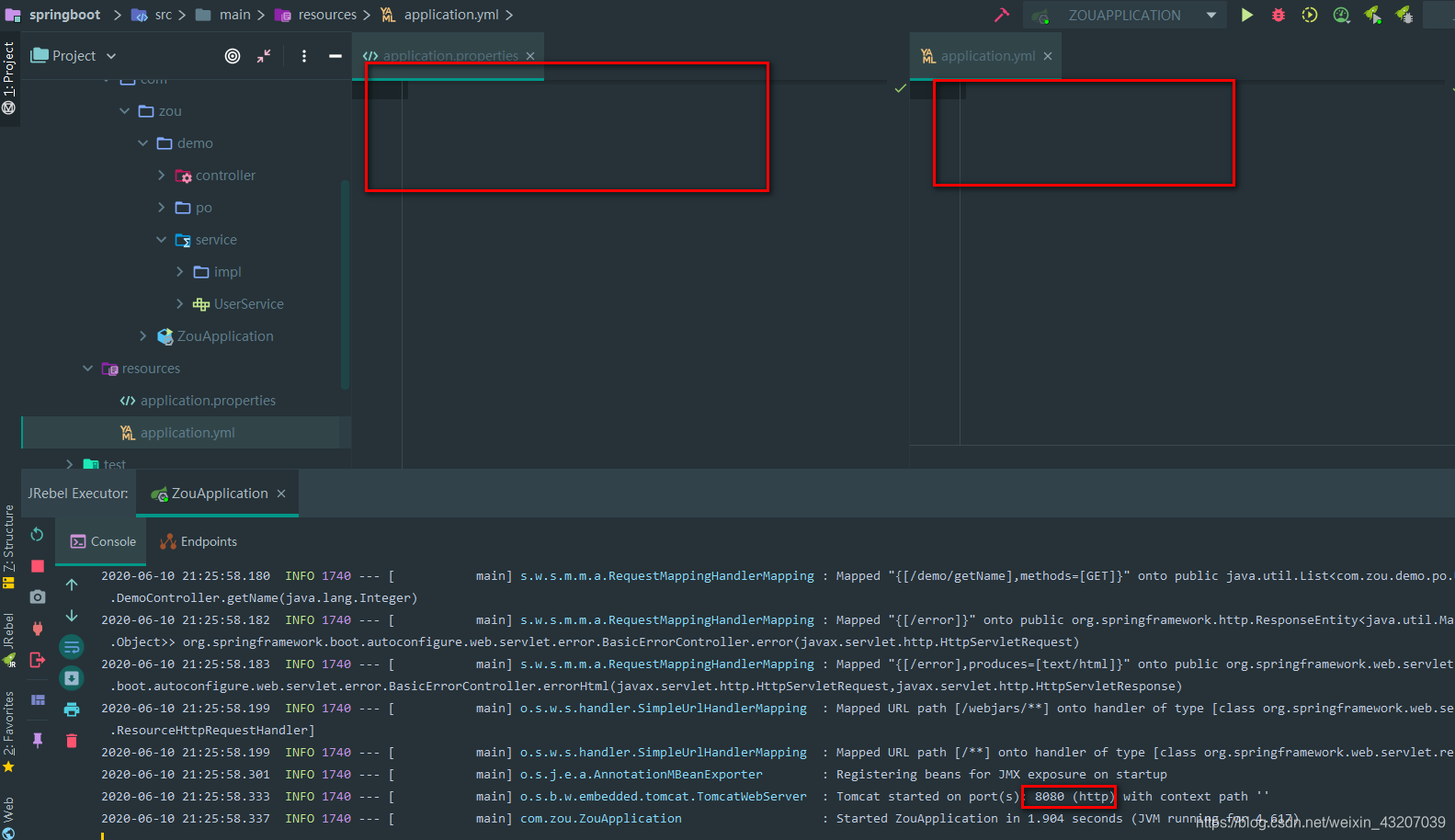Click the red plug attach icon
1455x840 pixels.
tap(38, 629)
